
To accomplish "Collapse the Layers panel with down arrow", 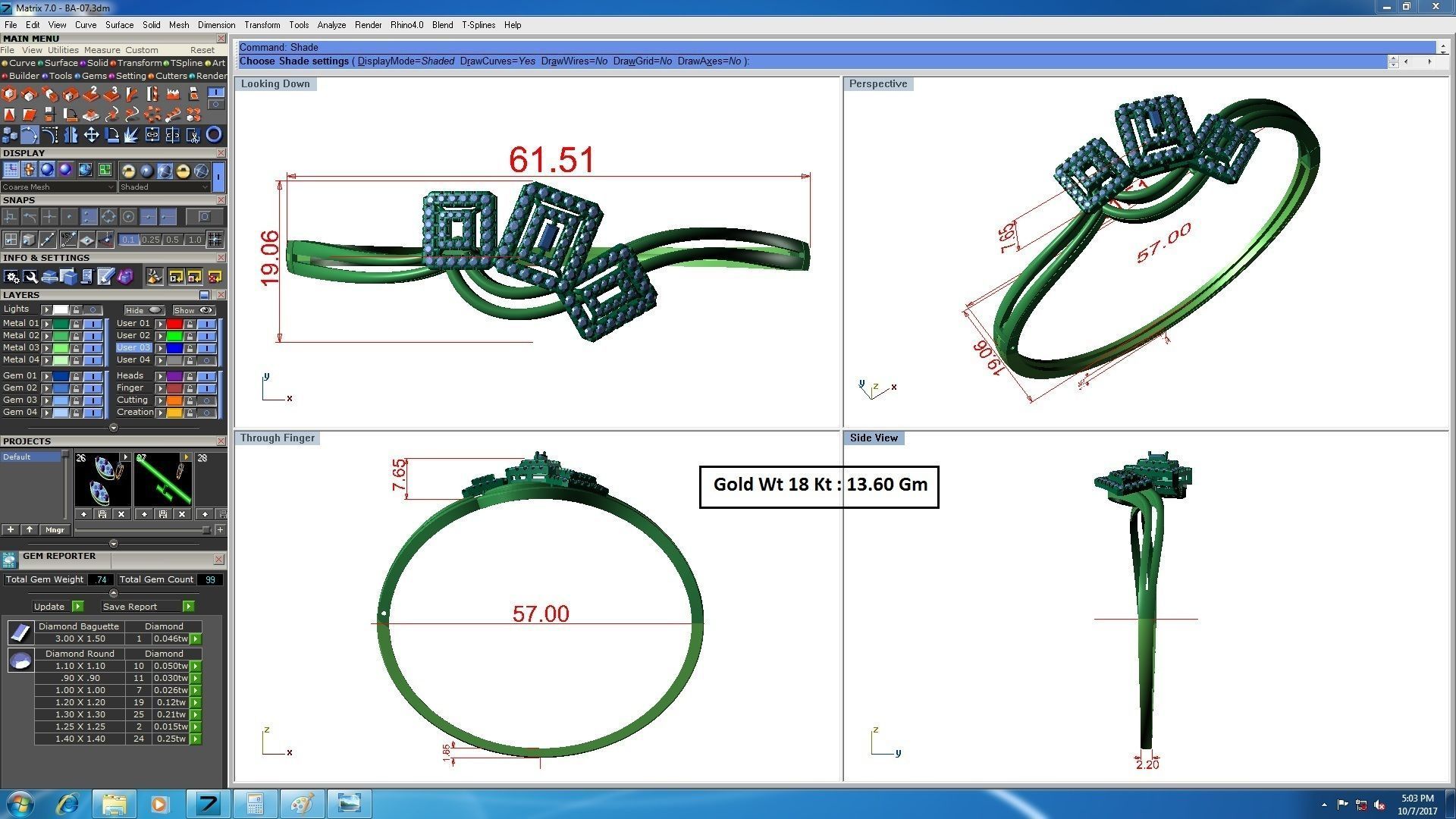I will [x=114, y=428].
